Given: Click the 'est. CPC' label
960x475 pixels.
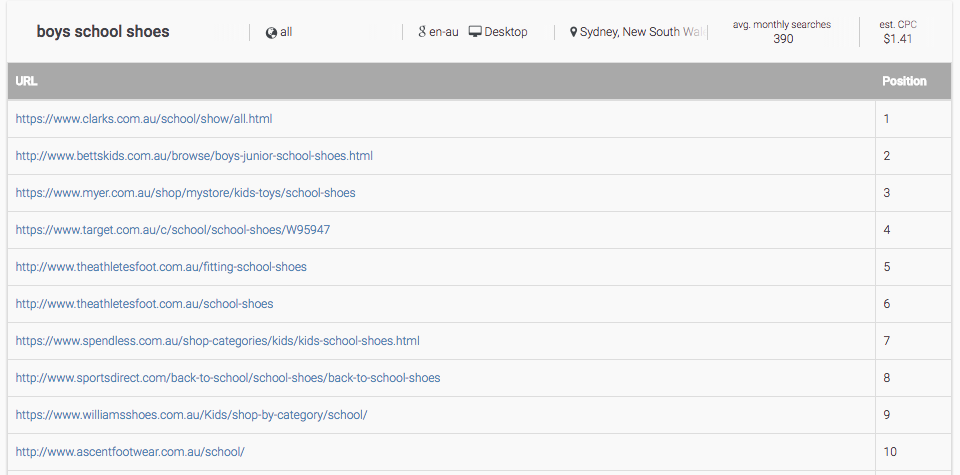Looking at the screenshot, I should pos(898,24).
